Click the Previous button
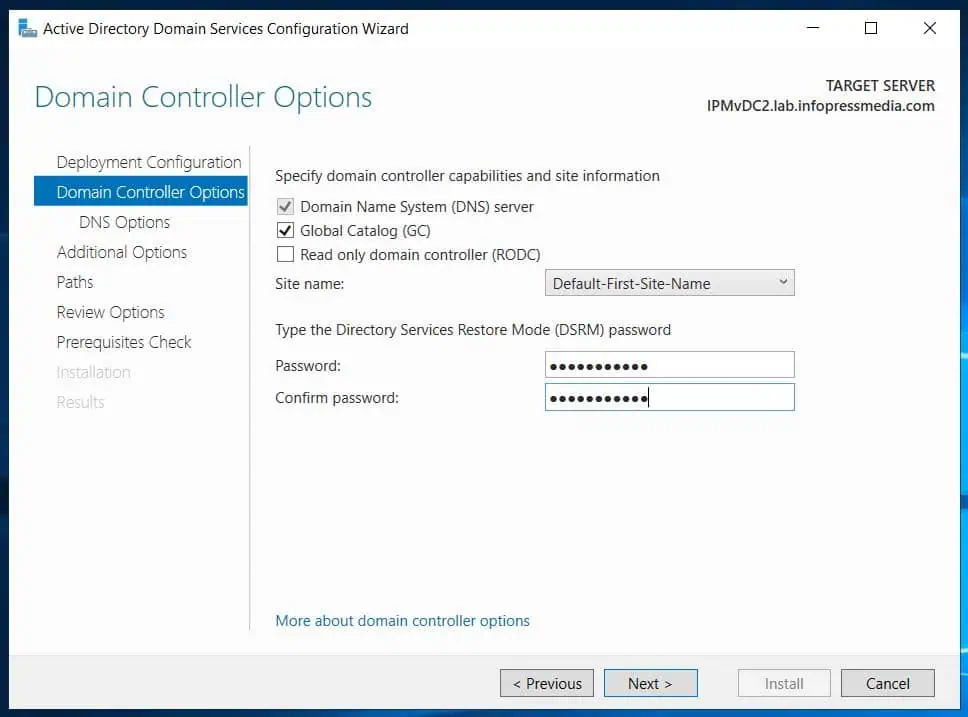968x717 pixels. click(546, 683)
